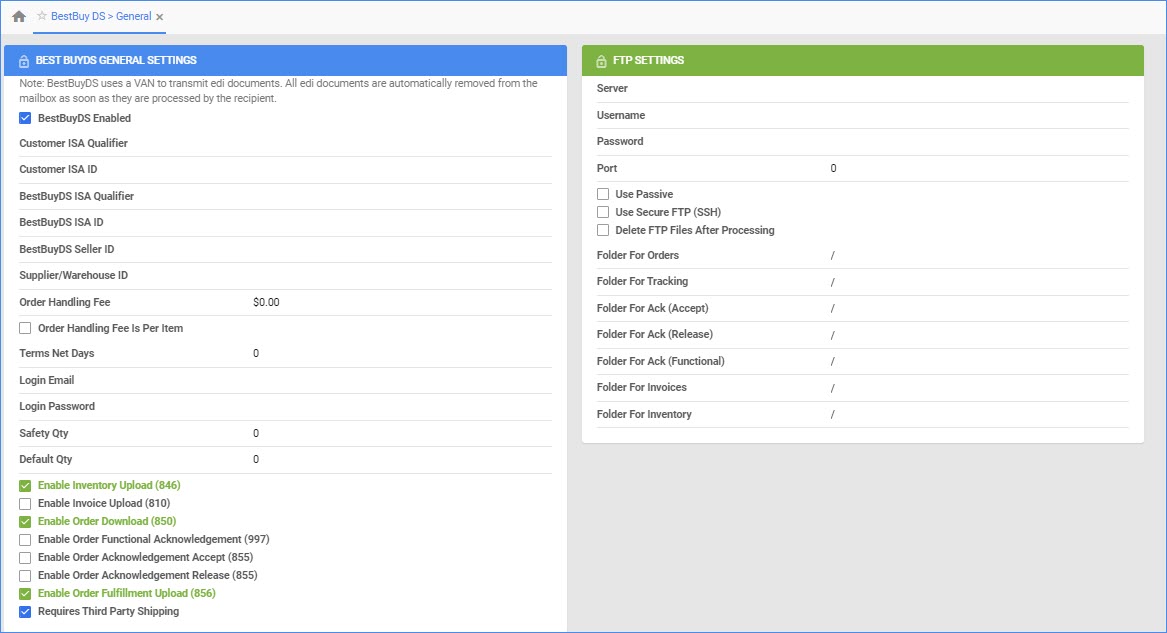Check Enable Invoice Upload (810)

tap(25, 504)
